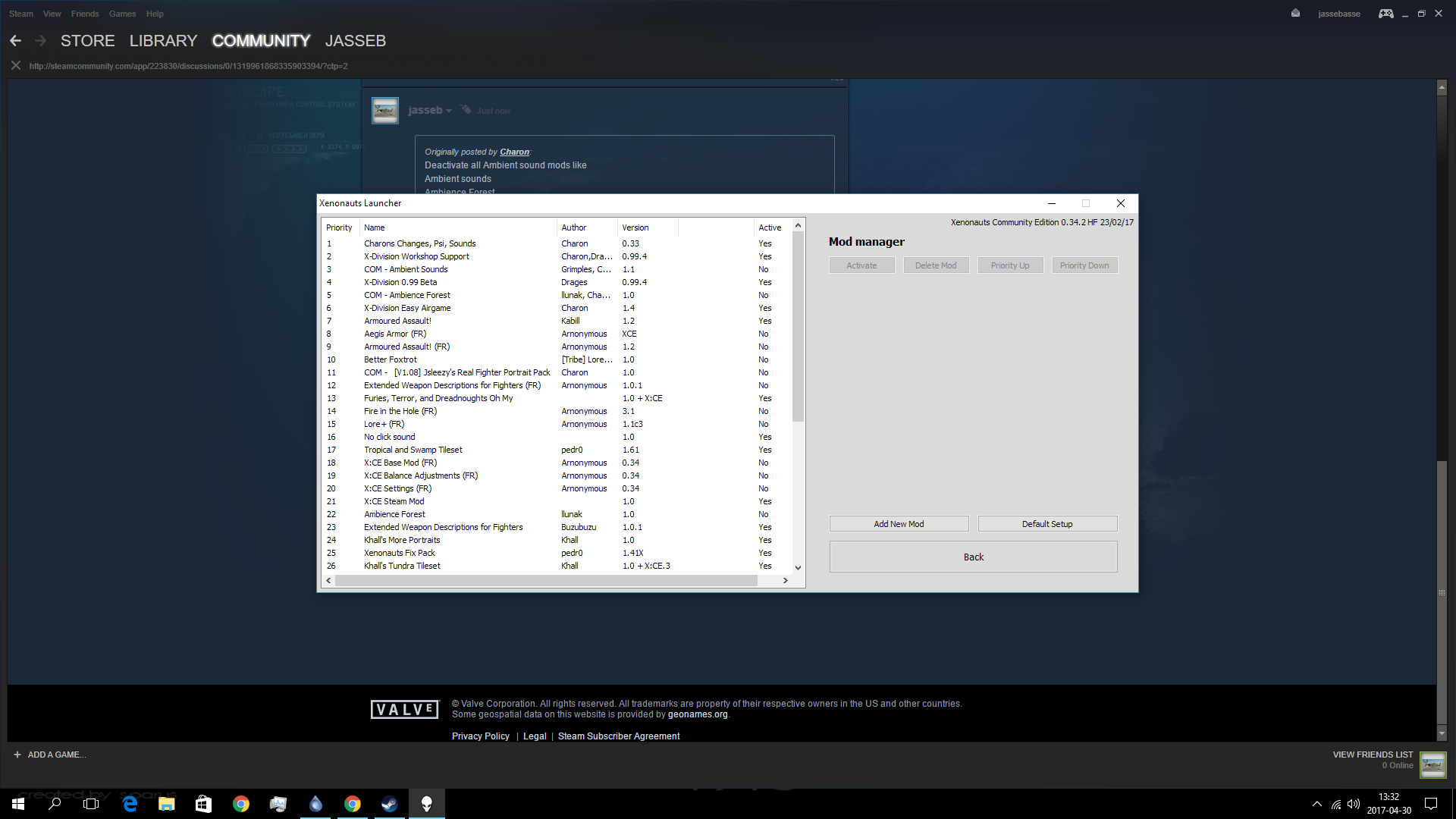The width and height of the screenshot is (1456, 819).
Task: Open Windows search magnifier
Action: [55, 804]
